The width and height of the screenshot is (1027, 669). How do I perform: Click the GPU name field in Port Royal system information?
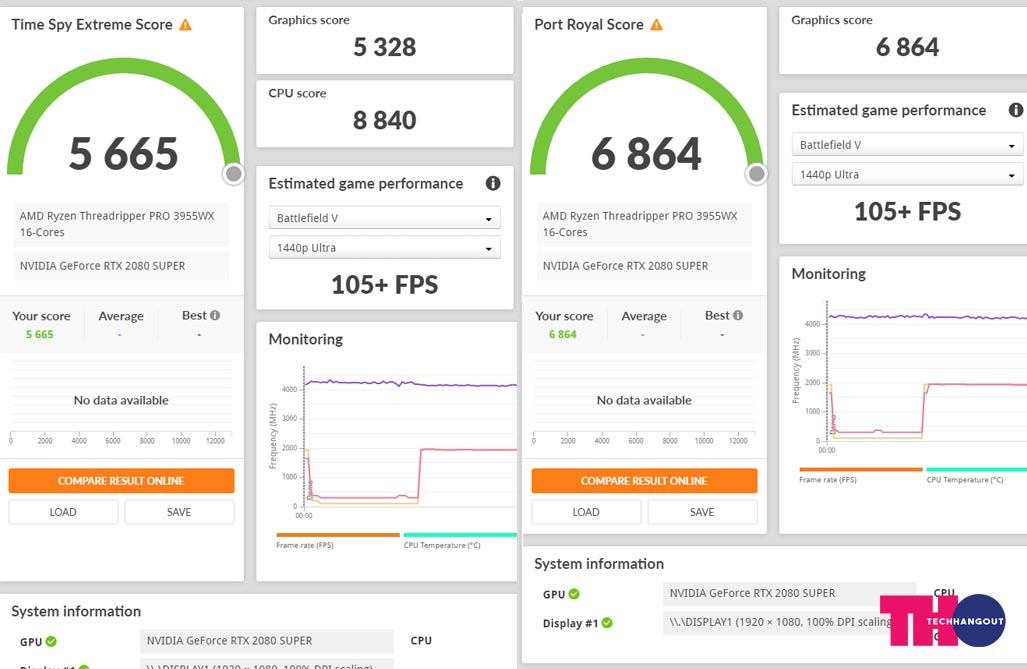(789, 593)
